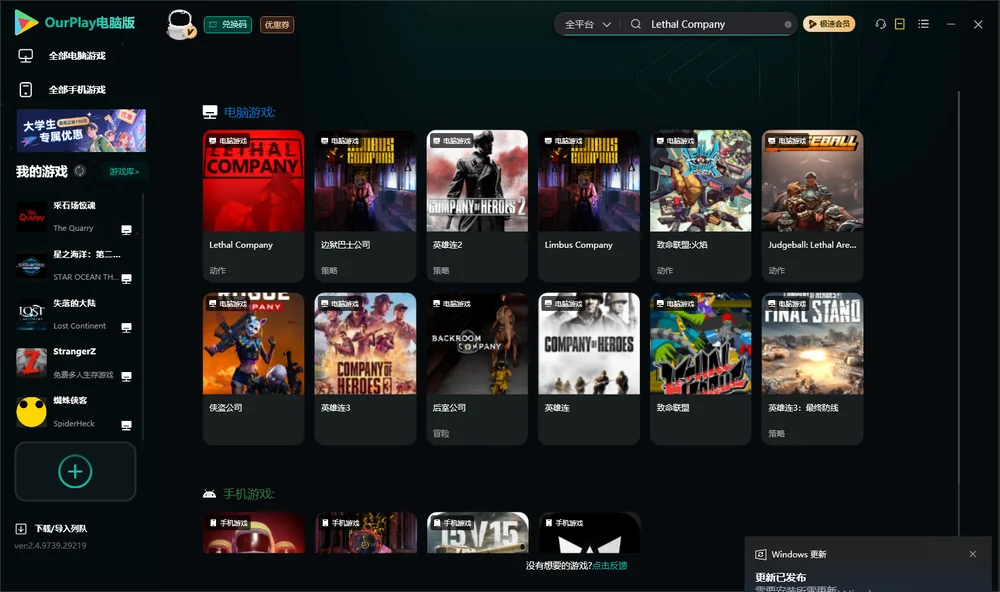The height and width of the screenshot is (592, 1000).
Task: Open the 英雄连2 game card
Action: (x=477, y=206)
